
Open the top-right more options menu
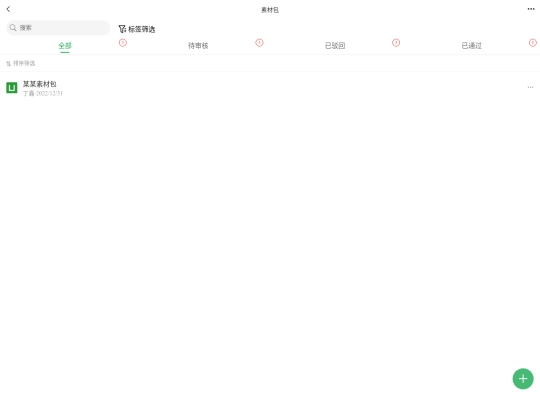pos(531,9)
